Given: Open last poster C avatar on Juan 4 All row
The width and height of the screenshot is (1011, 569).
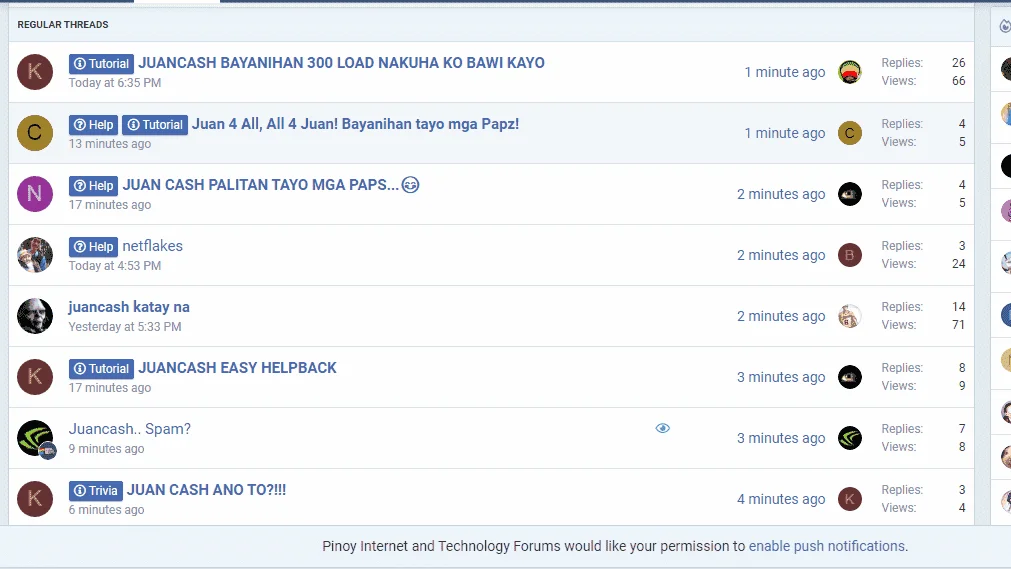Looking at the screenshot, I should tap(850, 133).
